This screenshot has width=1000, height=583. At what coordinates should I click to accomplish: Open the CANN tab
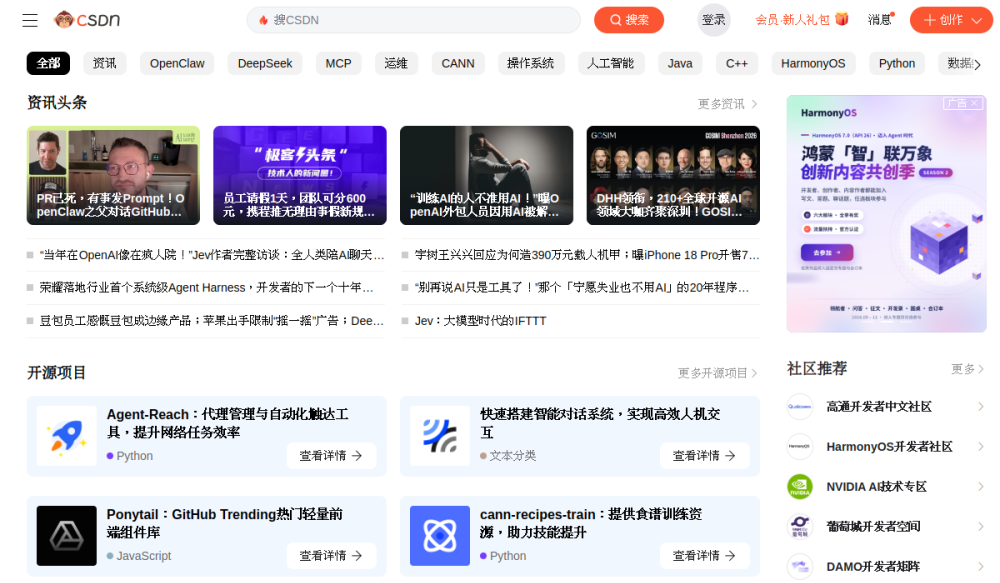pyautogui.click(x=458, y=63)
